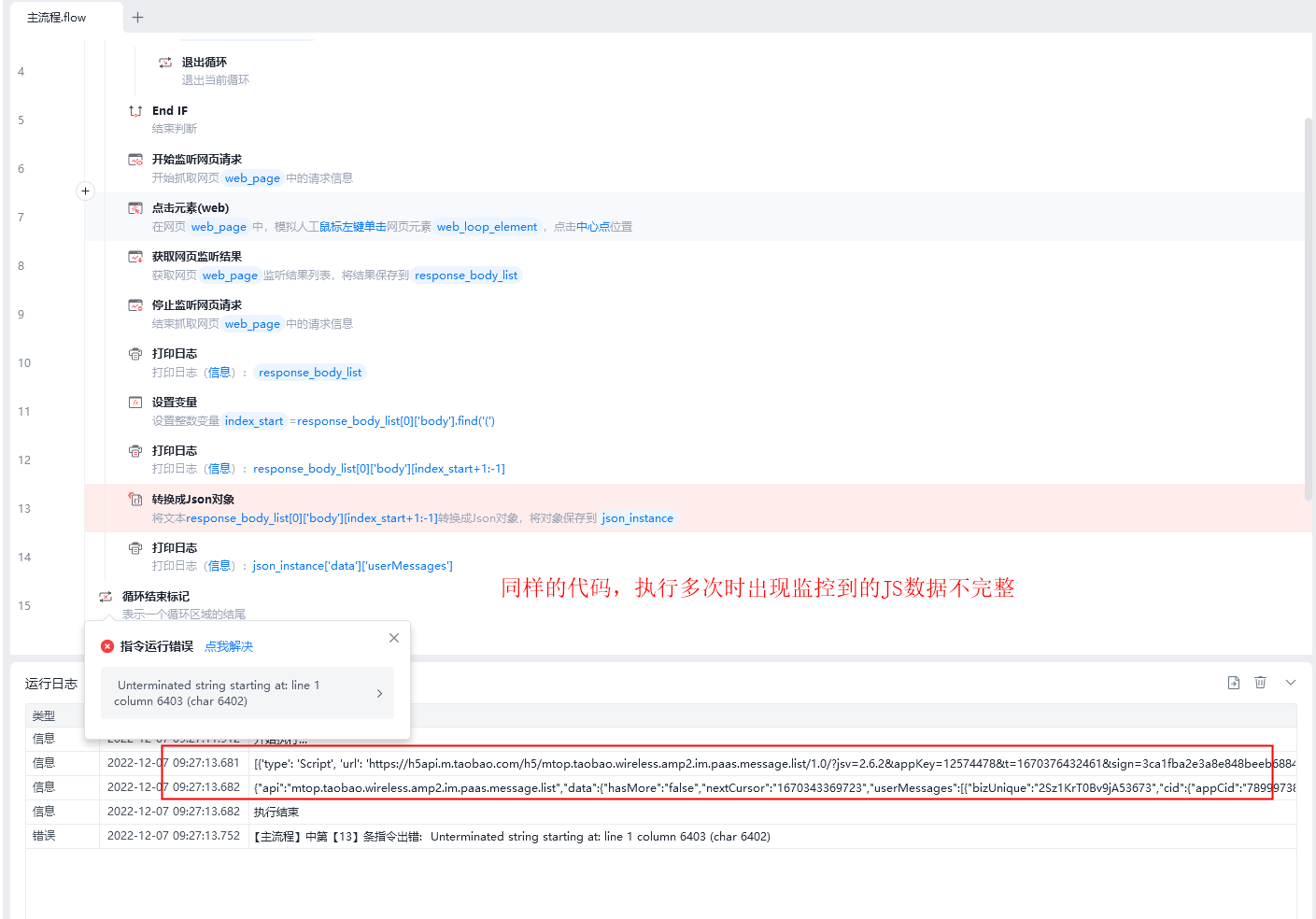The width and height of the screenshot is (1316, 919).
Task: Export the run log with file icon
Action: click(x=1234, y=683)
